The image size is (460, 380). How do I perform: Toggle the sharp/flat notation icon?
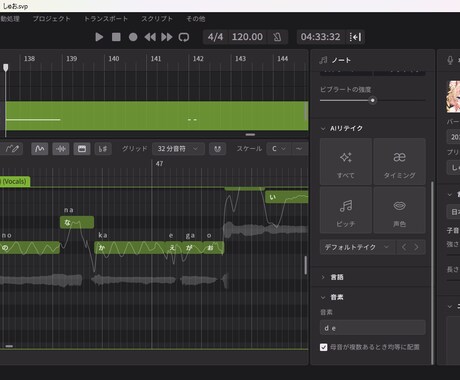click(103, 149)
